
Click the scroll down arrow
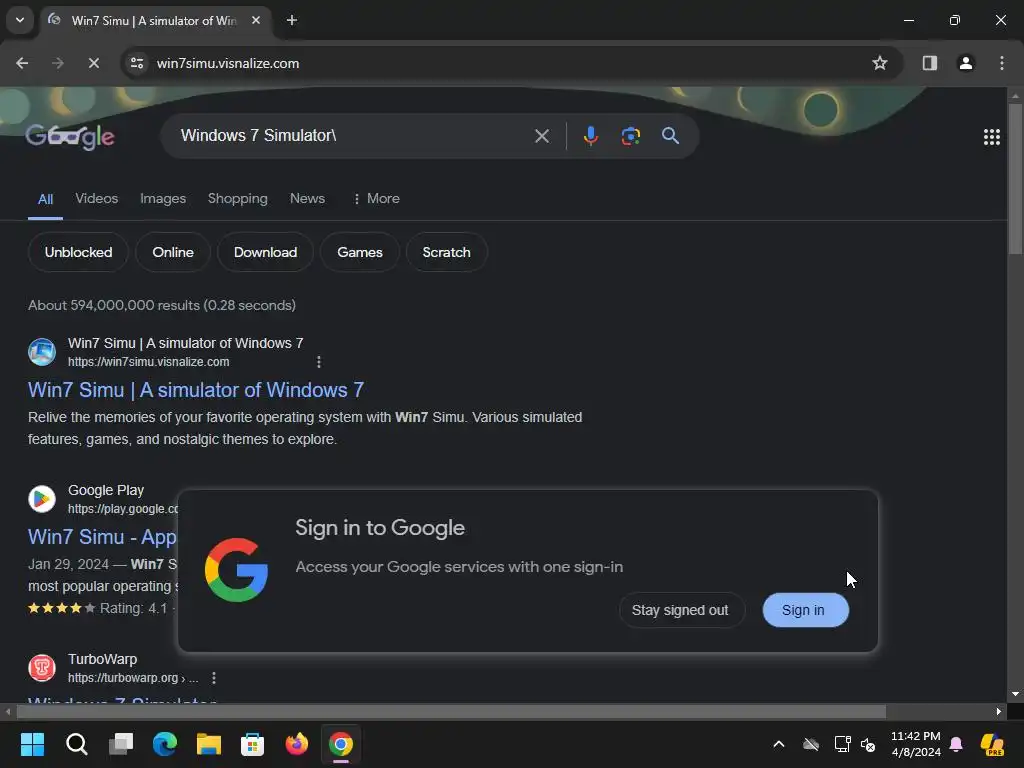1015,694
